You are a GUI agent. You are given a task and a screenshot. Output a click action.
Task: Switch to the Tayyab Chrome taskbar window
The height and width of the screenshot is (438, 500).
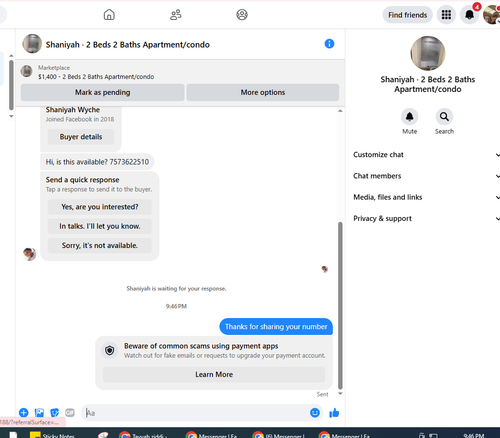(143, 434)
